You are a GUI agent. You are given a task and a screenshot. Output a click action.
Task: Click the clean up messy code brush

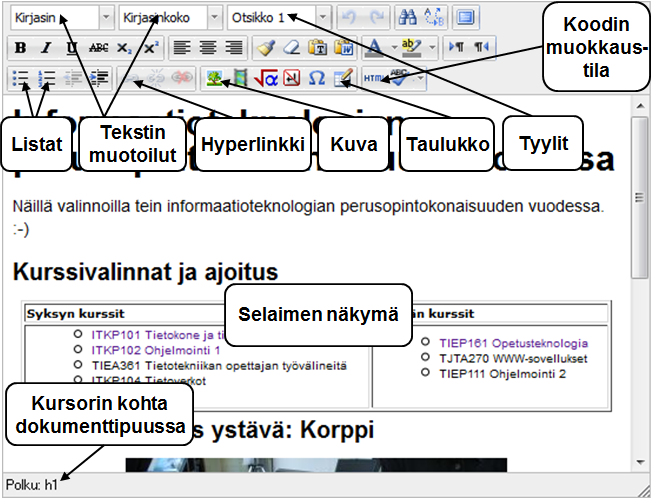[265, 48]
